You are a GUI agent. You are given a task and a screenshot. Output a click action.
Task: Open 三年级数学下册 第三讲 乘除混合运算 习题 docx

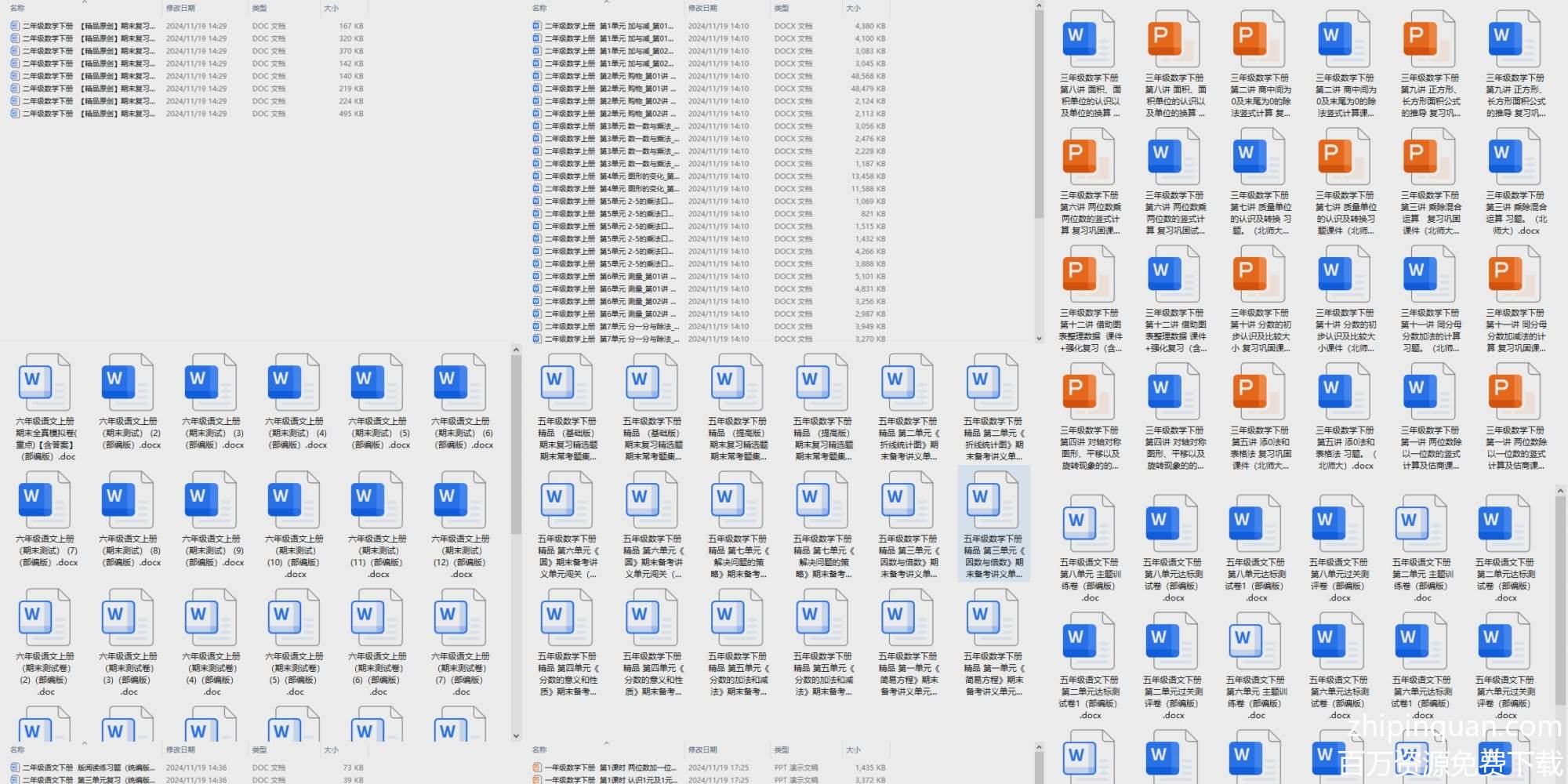[x=1515, y=157]
